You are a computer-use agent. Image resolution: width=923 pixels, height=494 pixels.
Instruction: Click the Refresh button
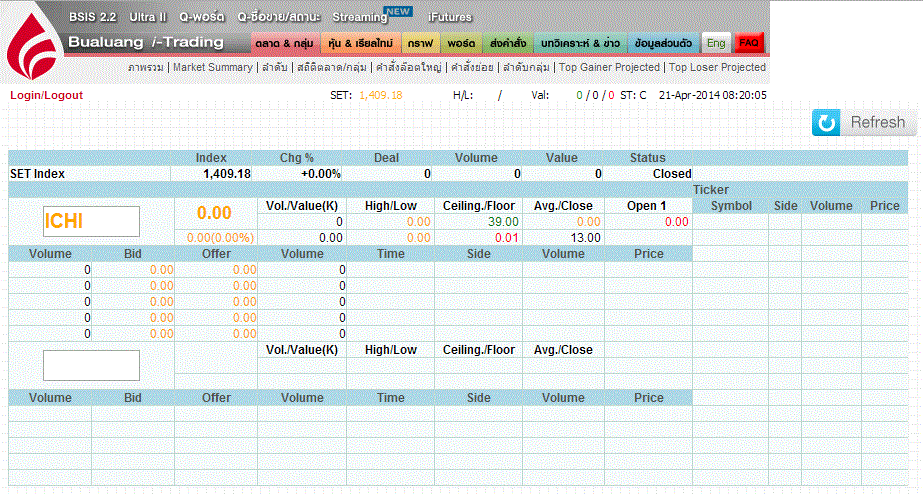864,122
